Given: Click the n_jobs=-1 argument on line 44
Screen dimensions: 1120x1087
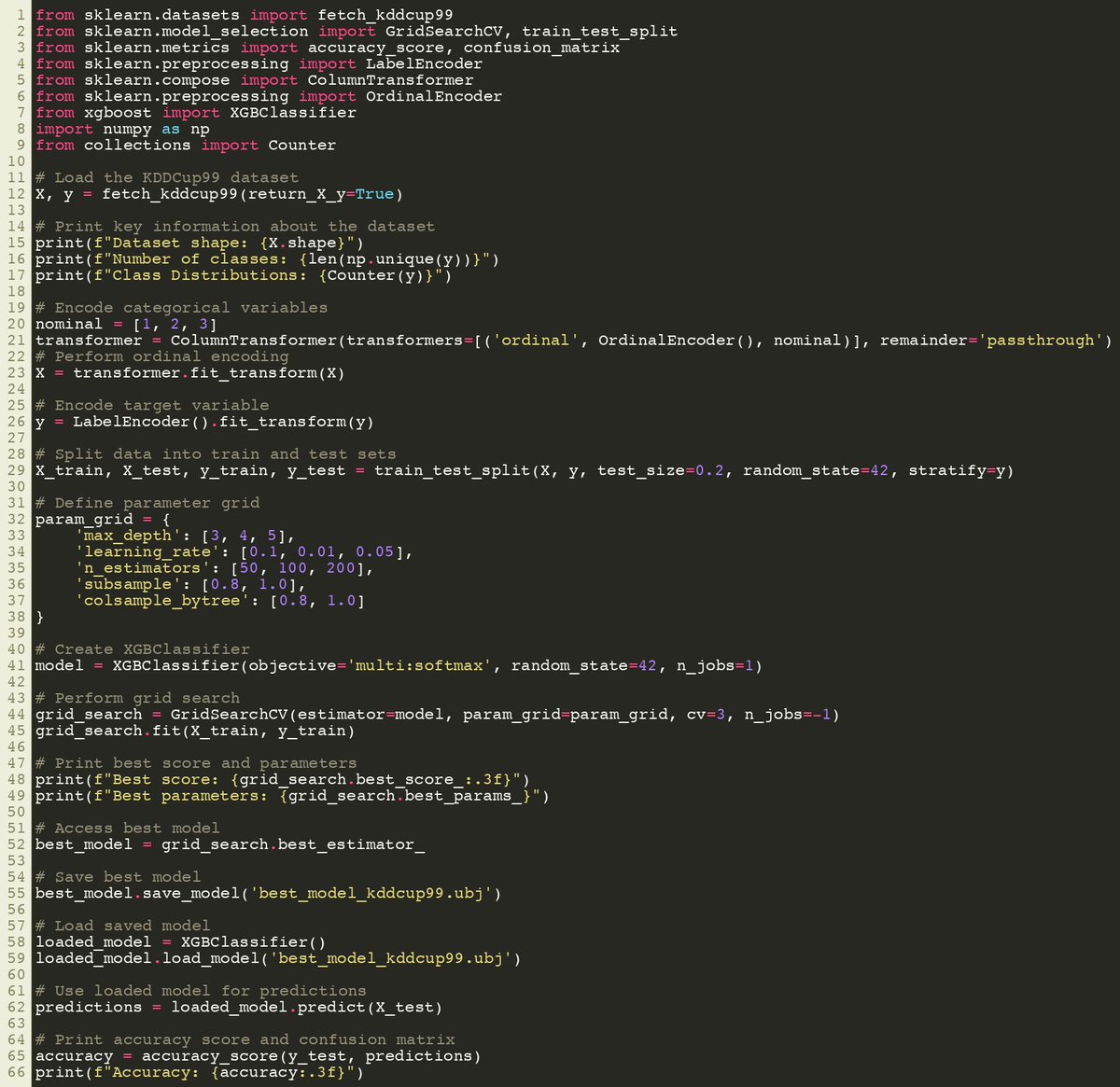Looking at the screenshot, I should click(x=789, y=713).
